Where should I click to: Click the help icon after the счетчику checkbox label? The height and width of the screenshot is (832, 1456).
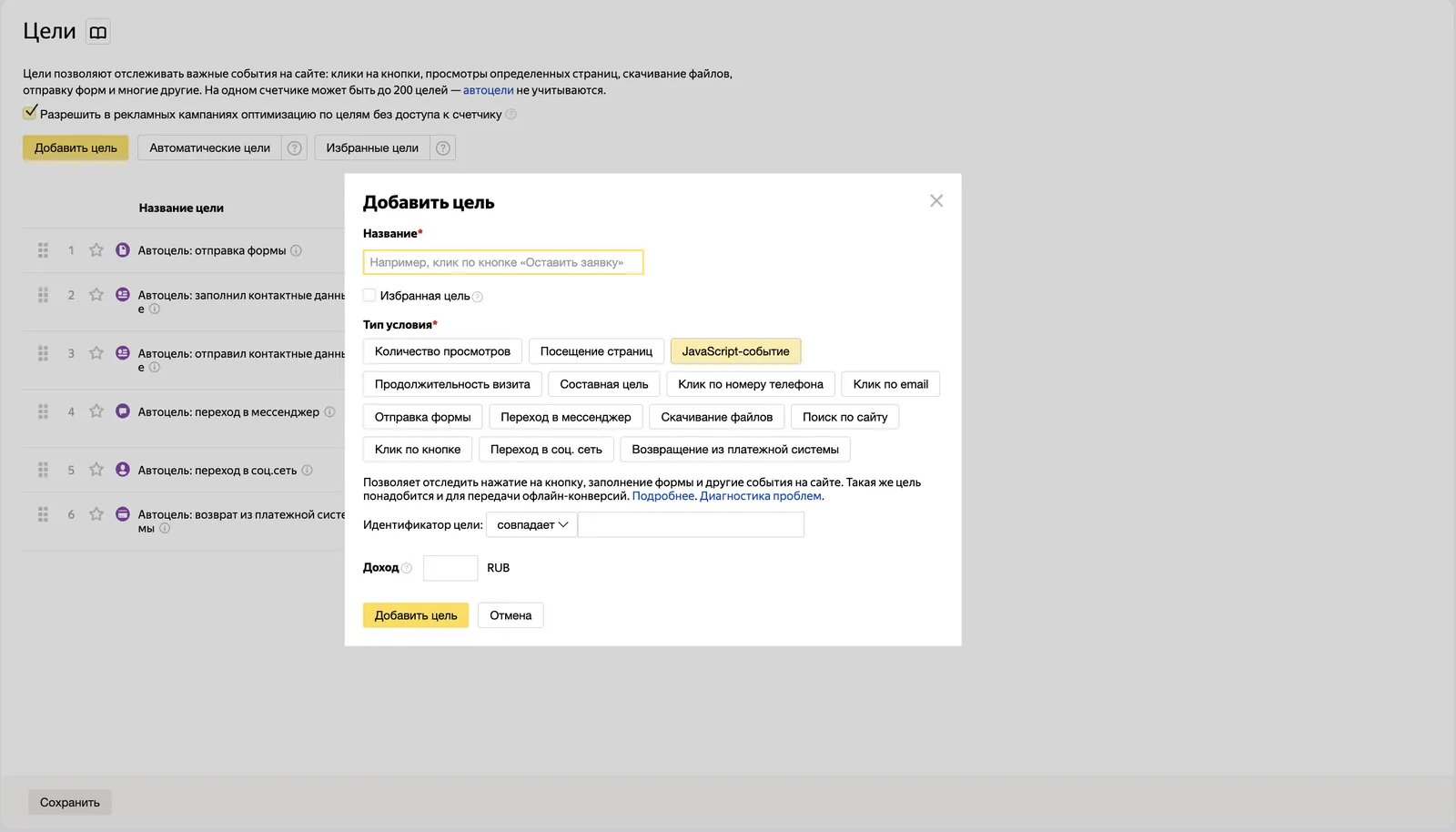pos(511,115)
